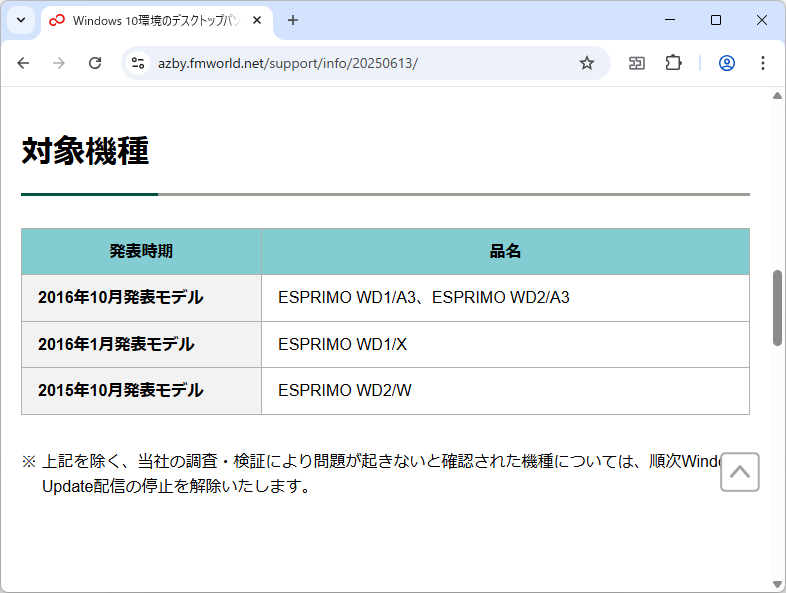
Task: Click the vertical scrollbar thumb
Action: tap(777, 308)
